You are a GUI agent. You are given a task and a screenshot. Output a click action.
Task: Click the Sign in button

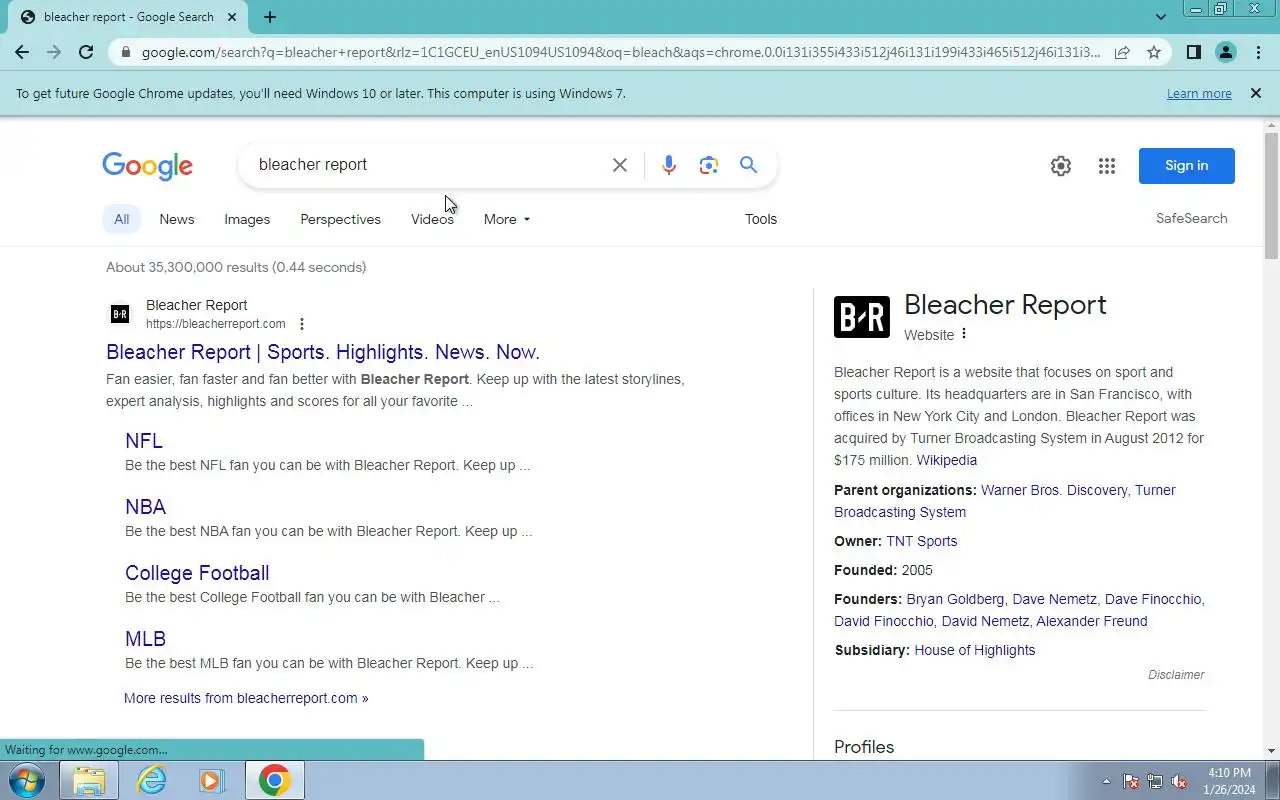point(1186,166)
